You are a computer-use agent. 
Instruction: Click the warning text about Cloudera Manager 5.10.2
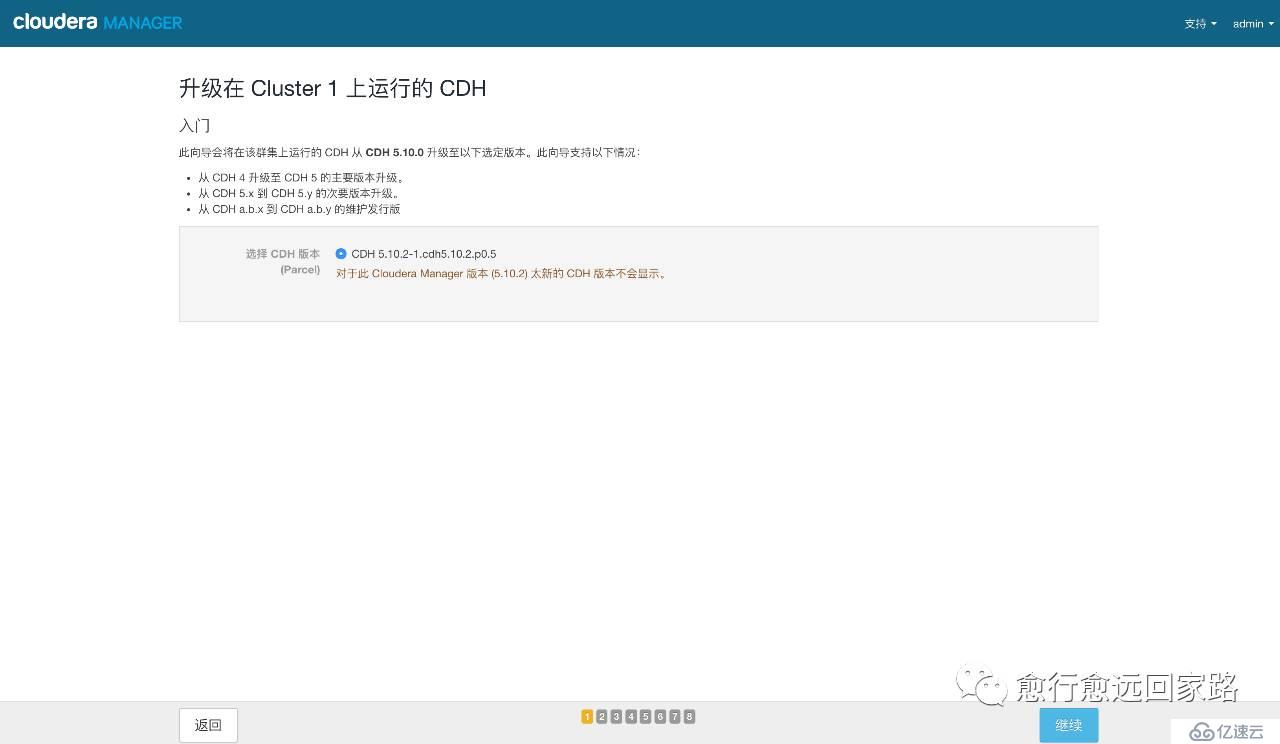501,273
